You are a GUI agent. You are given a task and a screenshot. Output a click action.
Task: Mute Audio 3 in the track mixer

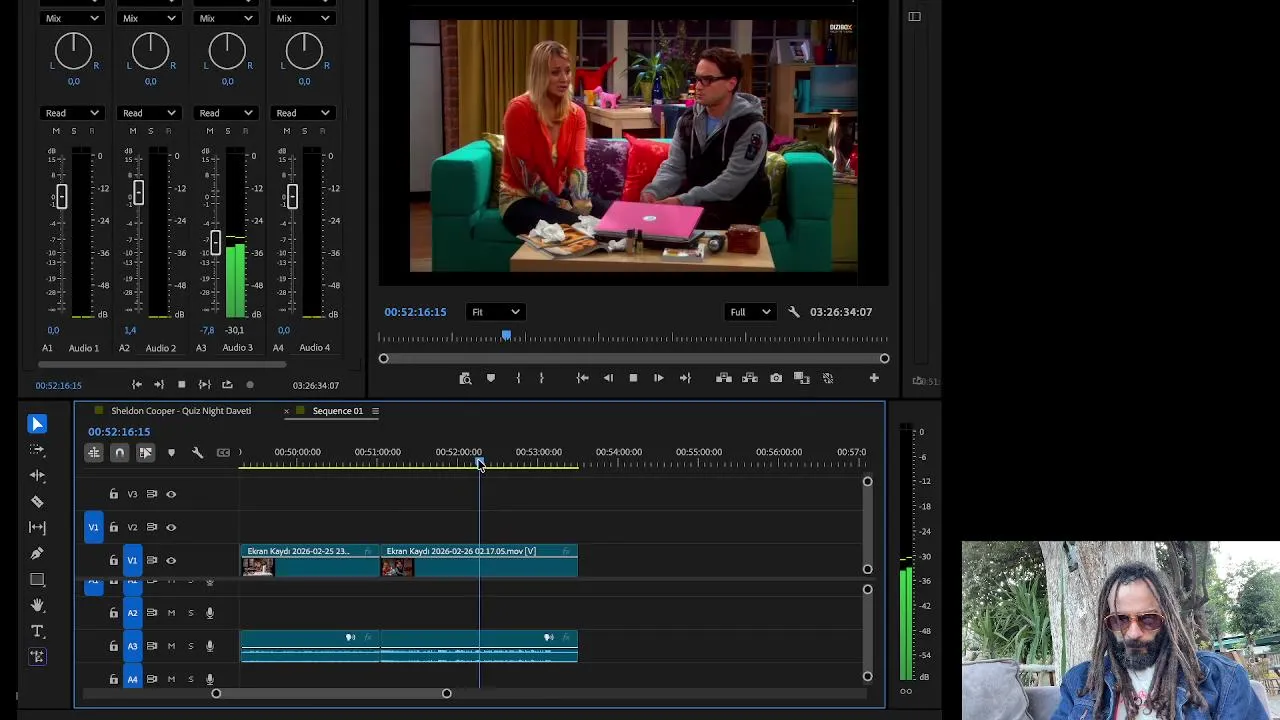click(x=209, y=131)
